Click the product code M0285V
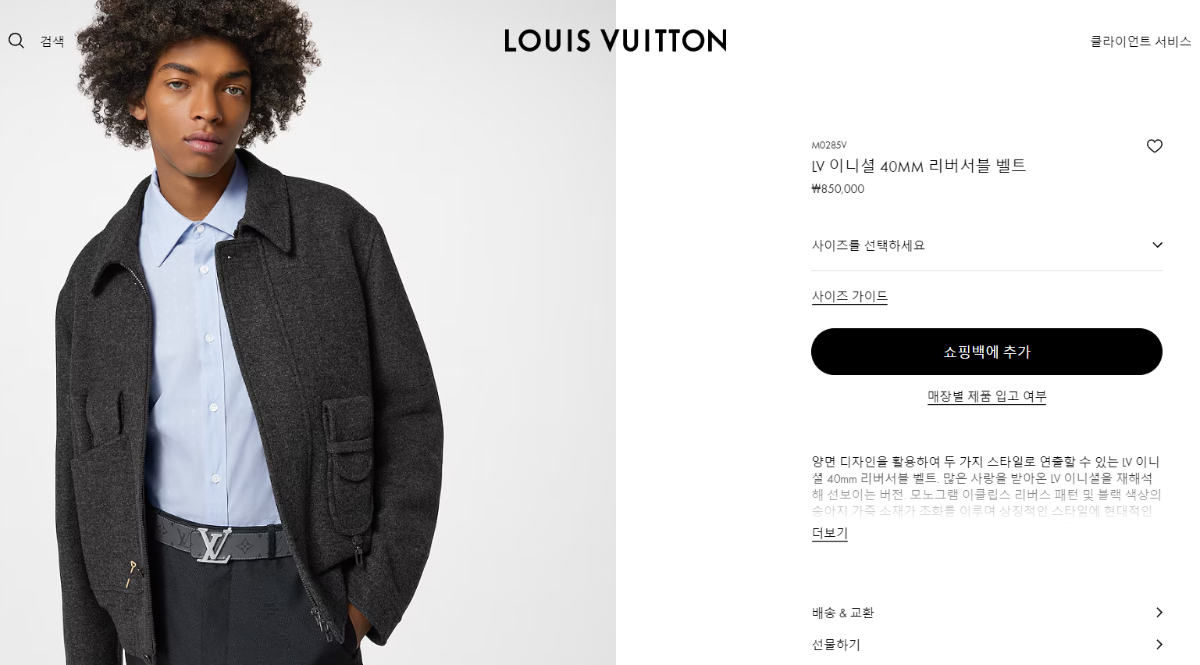 829,145
